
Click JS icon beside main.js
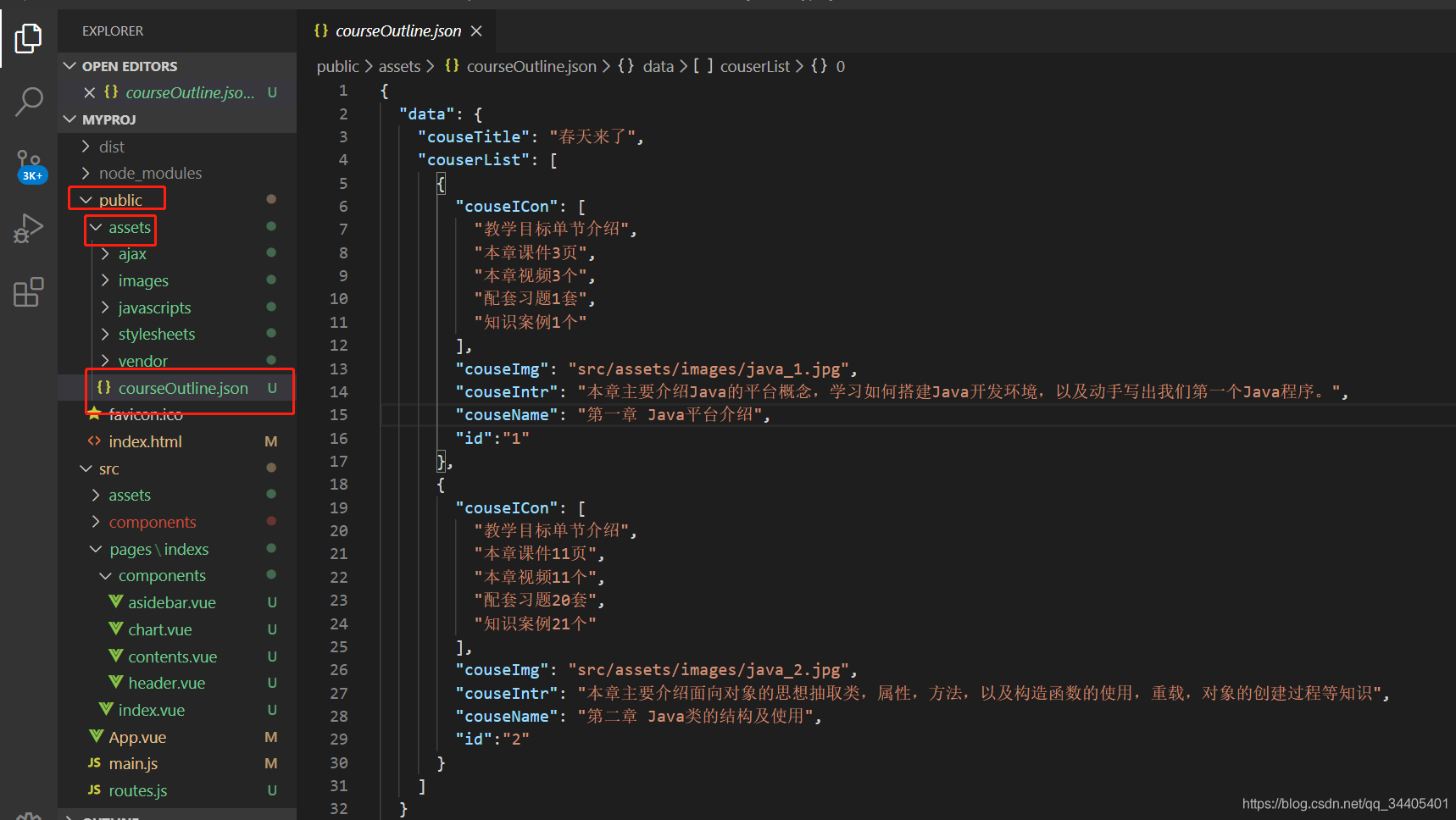tap(95, 763)
